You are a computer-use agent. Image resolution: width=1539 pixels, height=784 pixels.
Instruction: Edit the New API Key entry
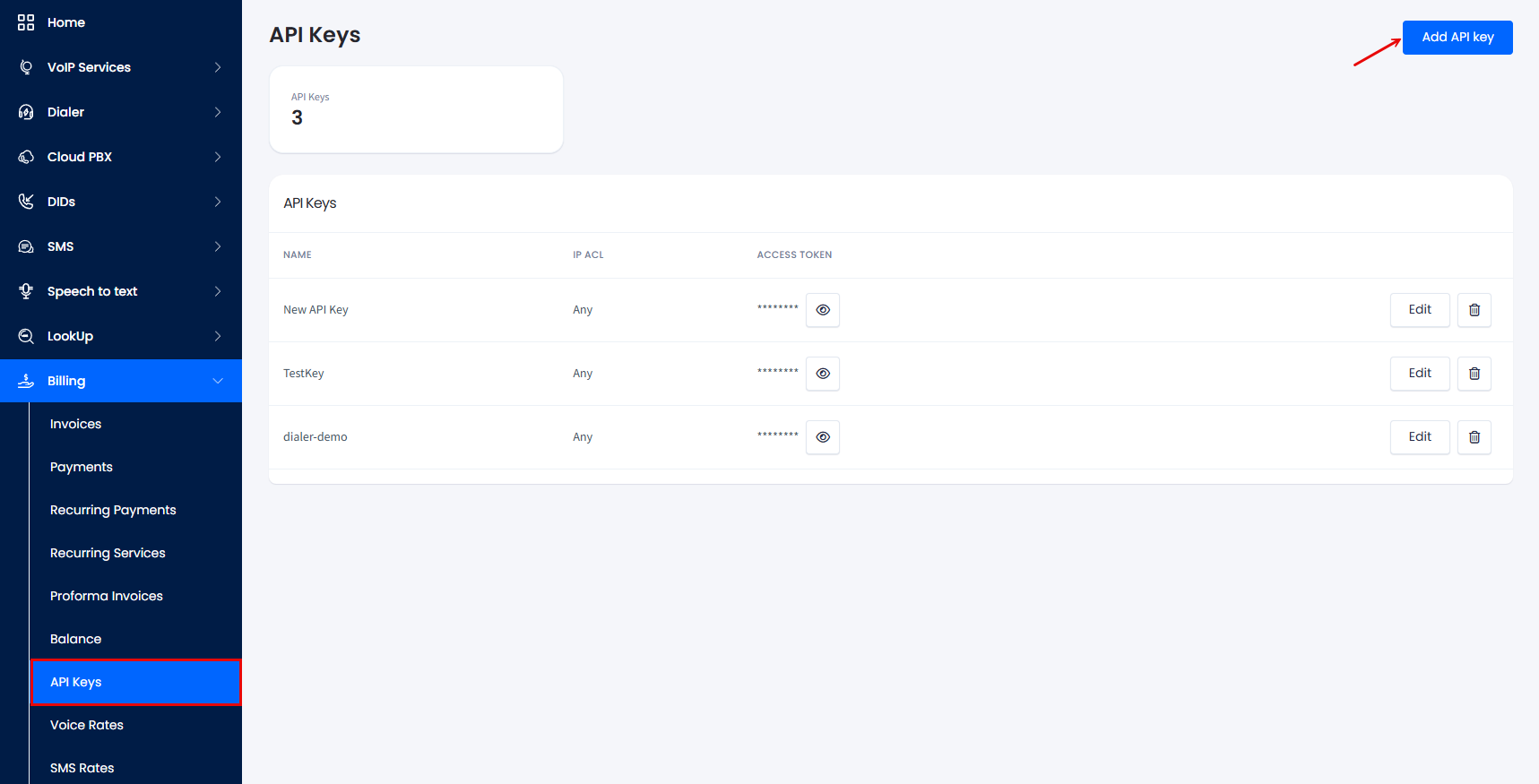pyautogui.click(x=1420, y=310)
